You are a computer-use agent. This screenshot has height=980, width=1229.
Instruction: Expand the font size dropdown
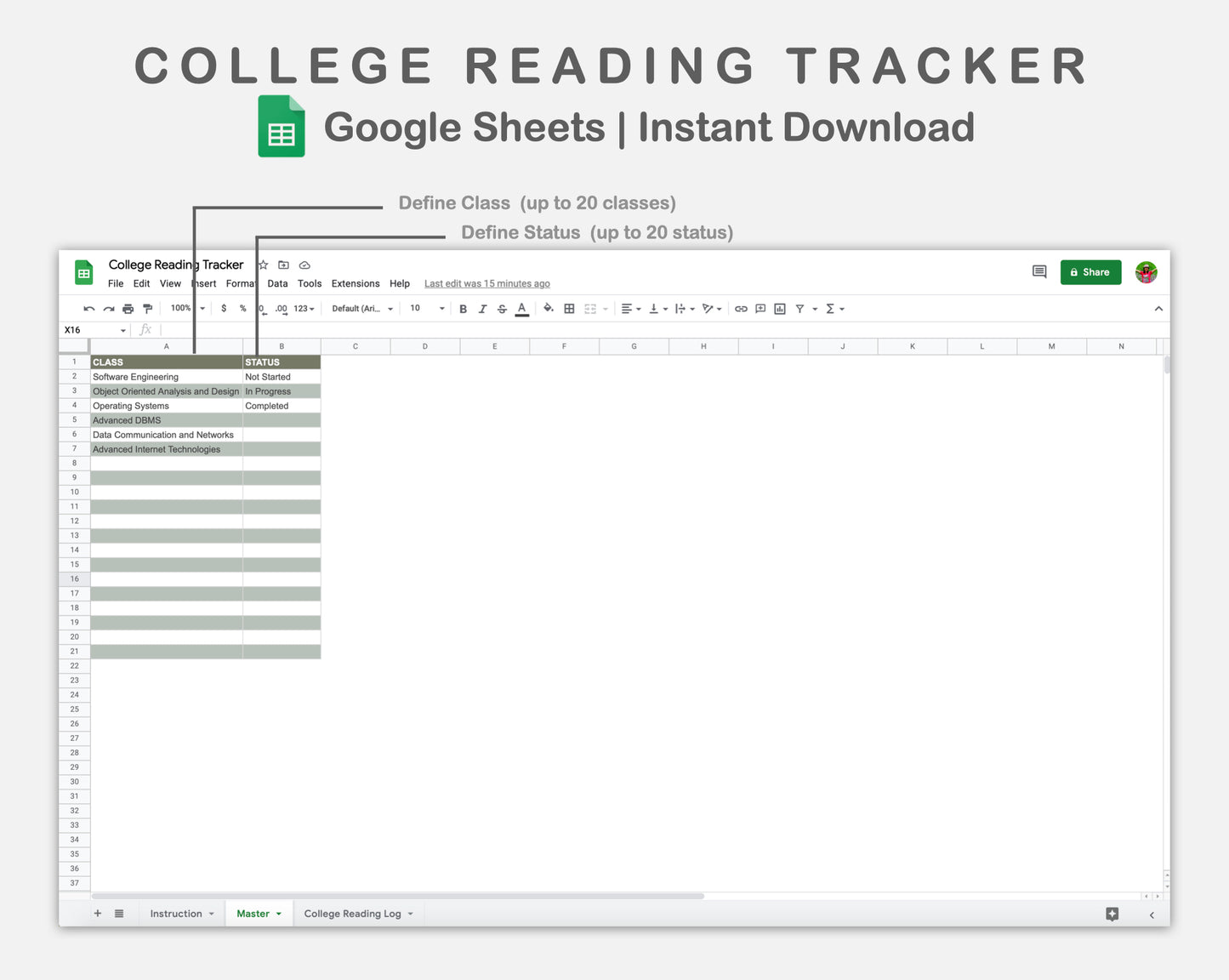(x=441, y=308)
